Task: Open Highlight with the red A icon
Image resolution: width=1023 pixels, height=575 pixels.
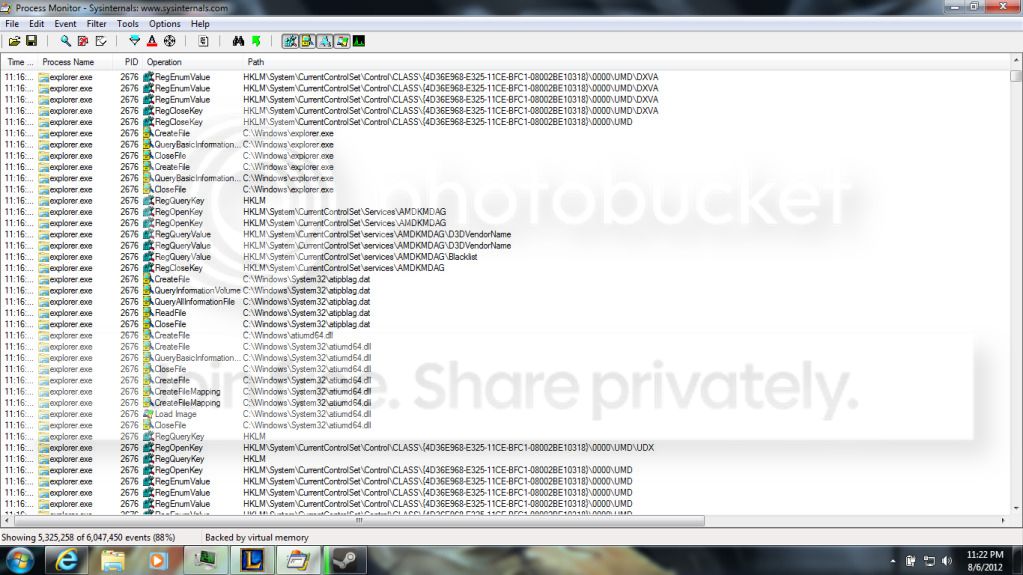Action: click(152, 41)
